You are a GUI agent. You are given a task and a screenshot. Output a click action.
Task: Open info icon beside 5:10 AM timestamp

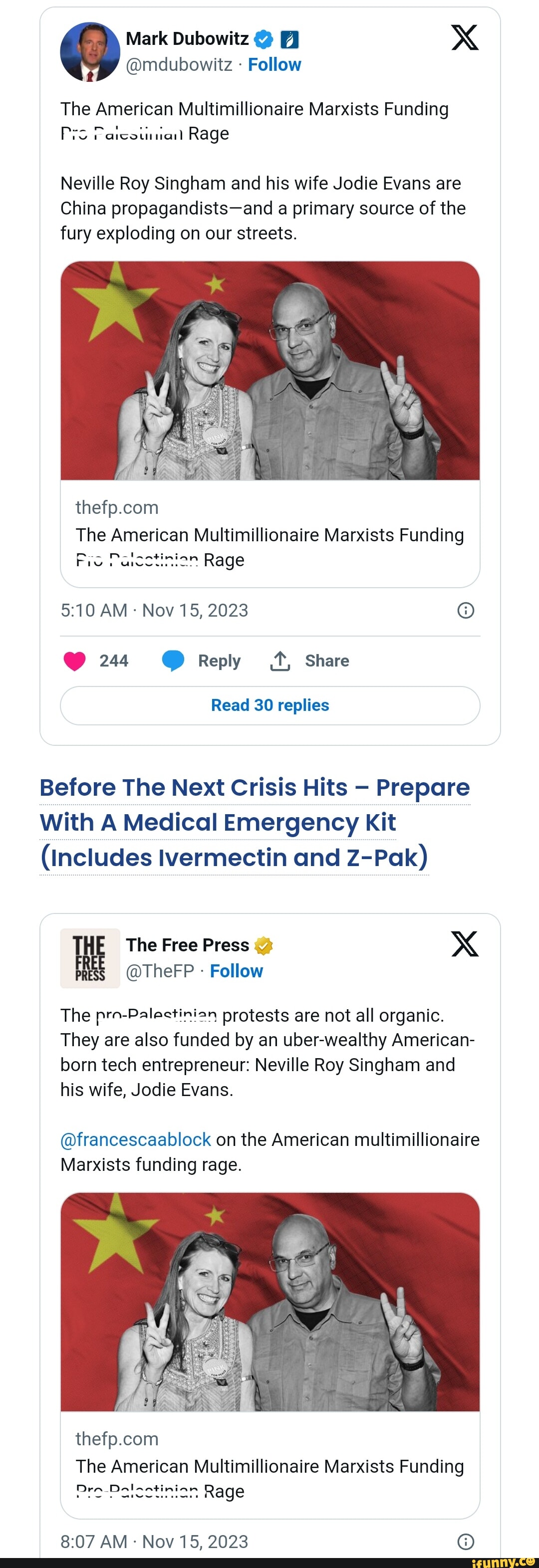[x=465, y=611]
